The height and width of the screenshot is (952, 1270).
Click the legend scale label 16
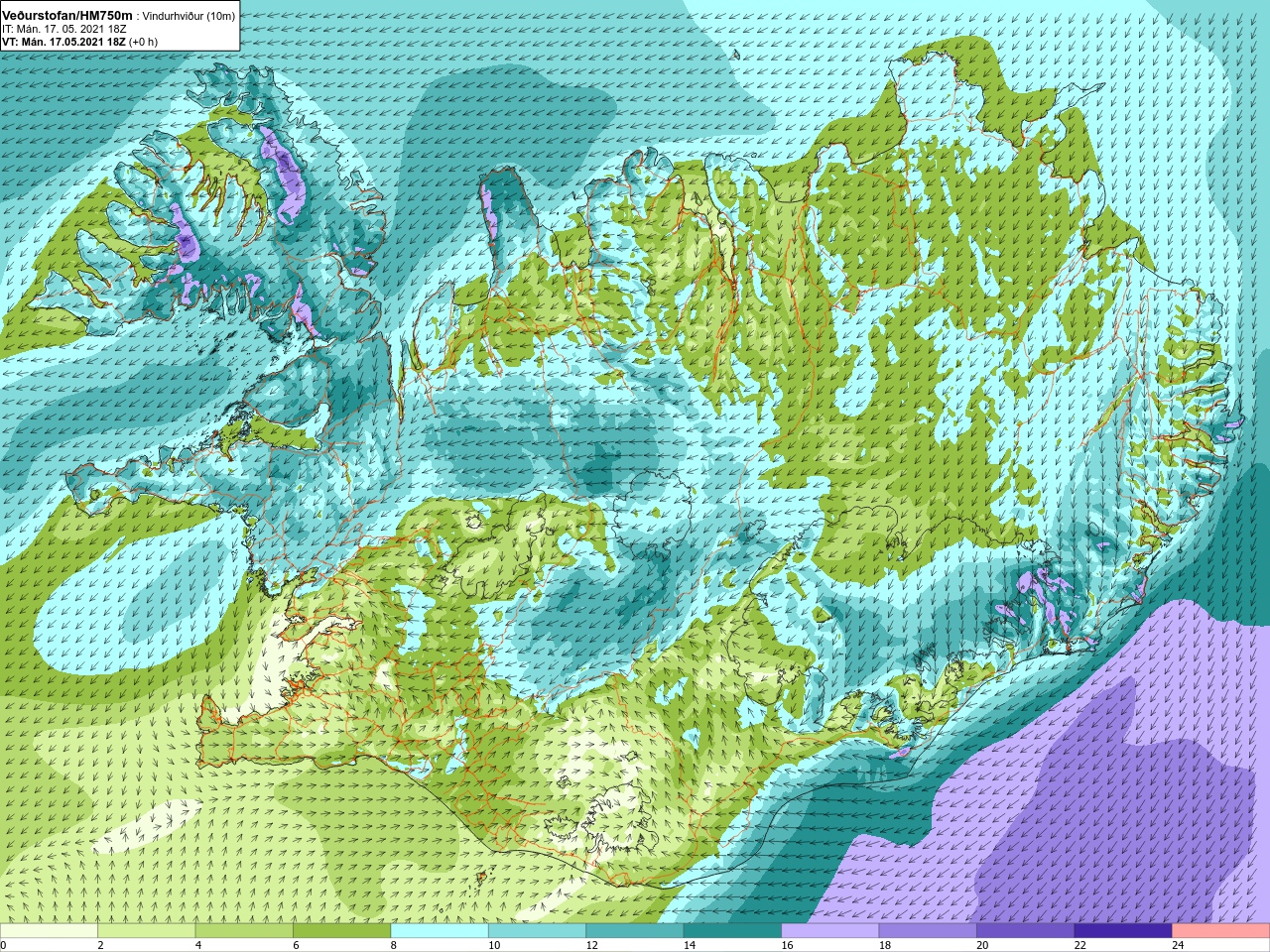click(786, 945)
